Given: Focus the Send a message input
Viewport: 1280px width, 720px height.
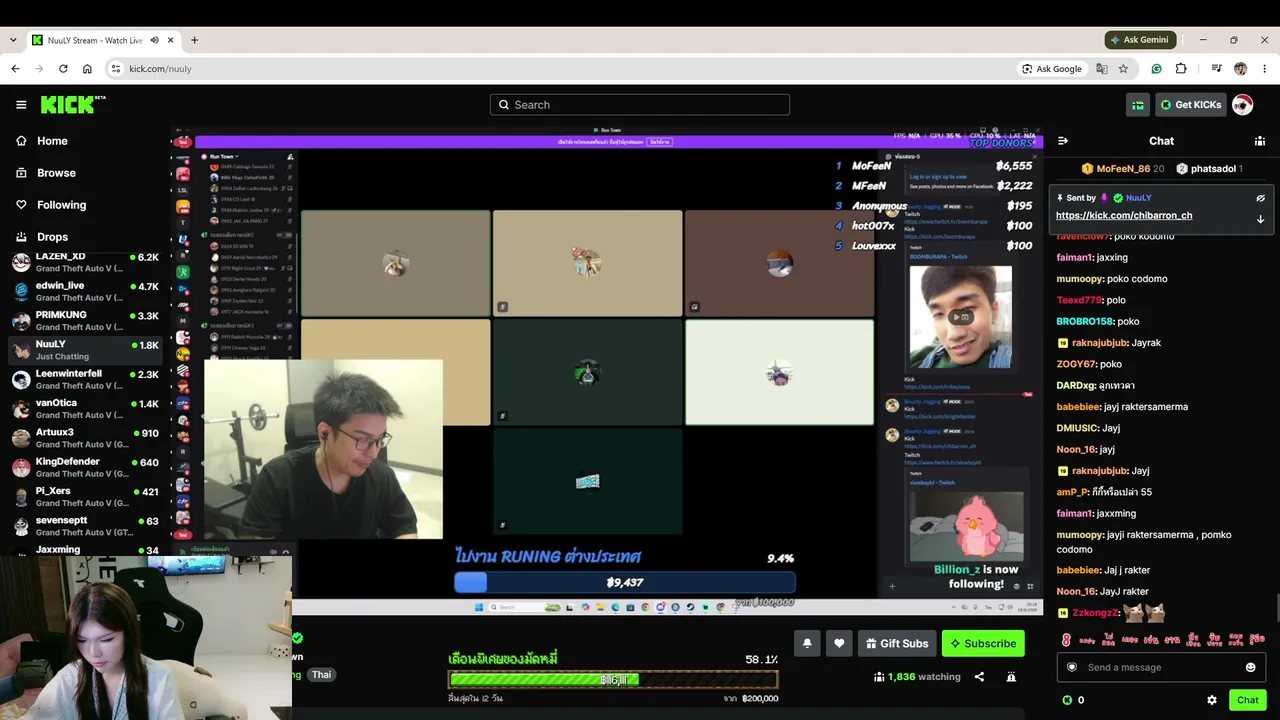Looking at the screenshot, I should click(1161, 667).
